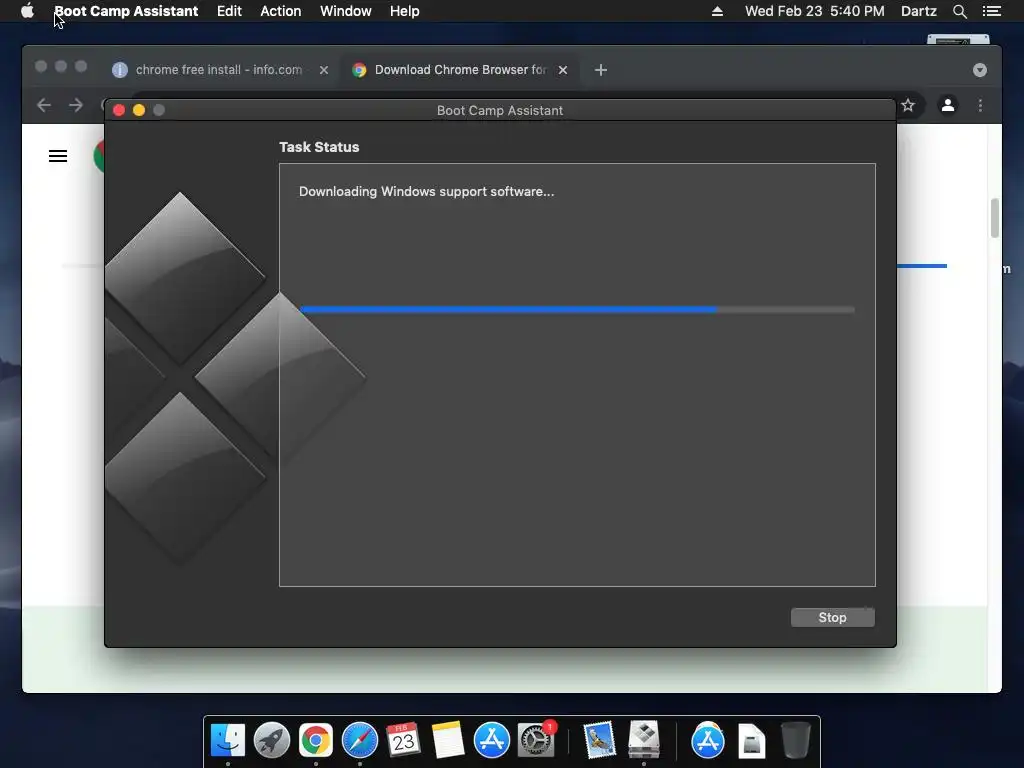This screenshot has height=768, width=1024.
Task: Open Google Chrome from the Dock
Action: click(x=315, y=741)
